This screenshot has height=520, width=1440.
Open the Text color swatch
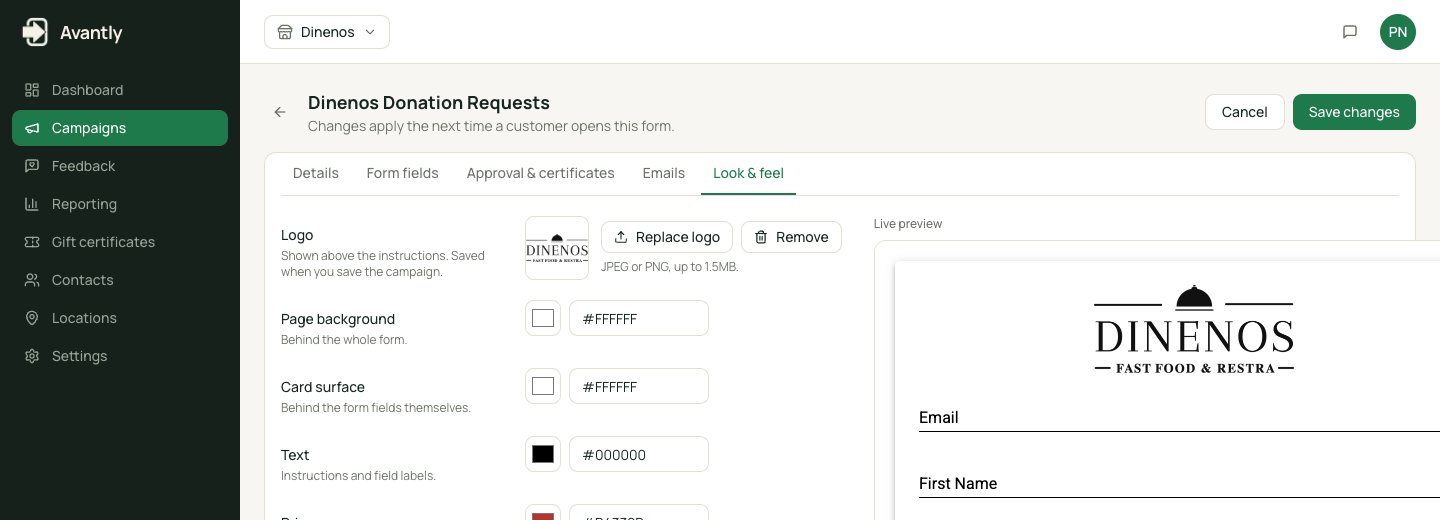(x=543, y=454)
